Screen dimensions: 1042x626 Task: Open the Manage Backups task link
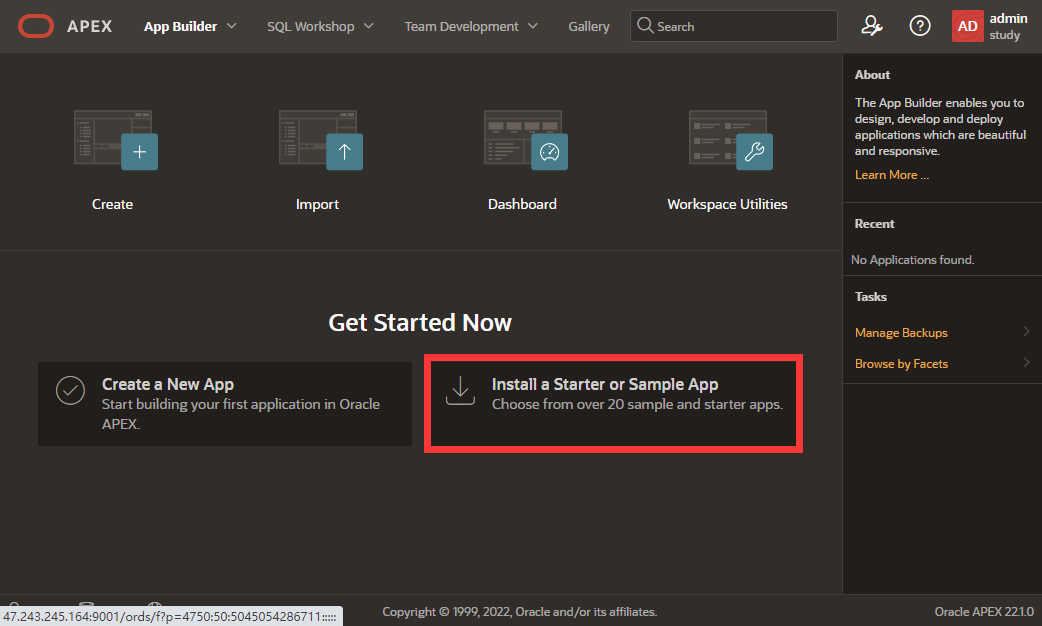coord(901,333)
